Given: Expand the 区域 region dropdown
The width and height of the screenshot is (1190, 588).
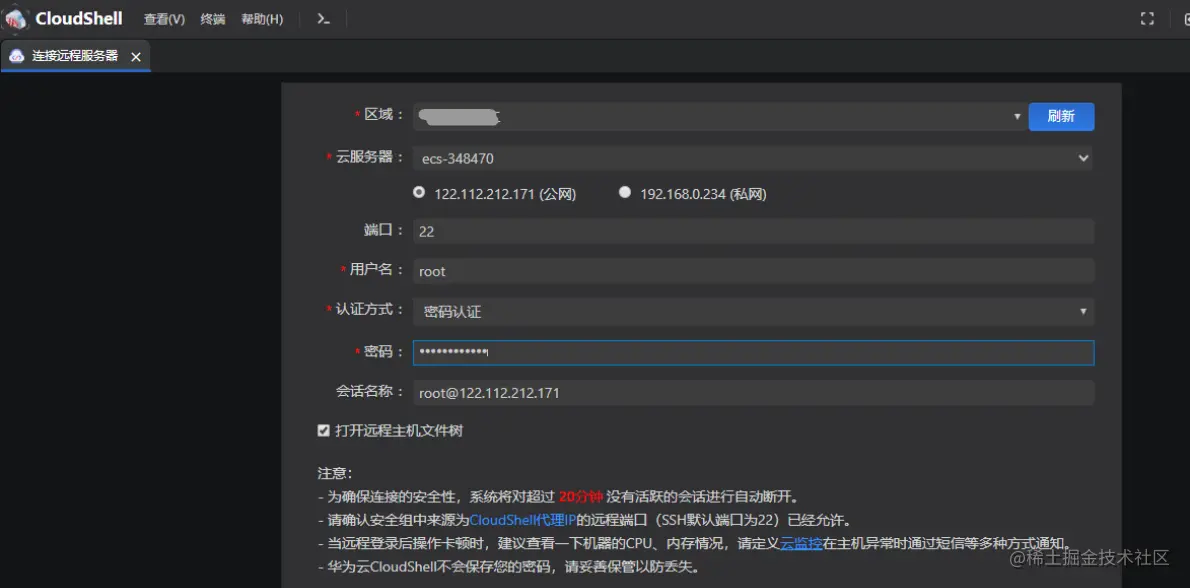Looking at the screenshot, I should [x=719, y=116].
